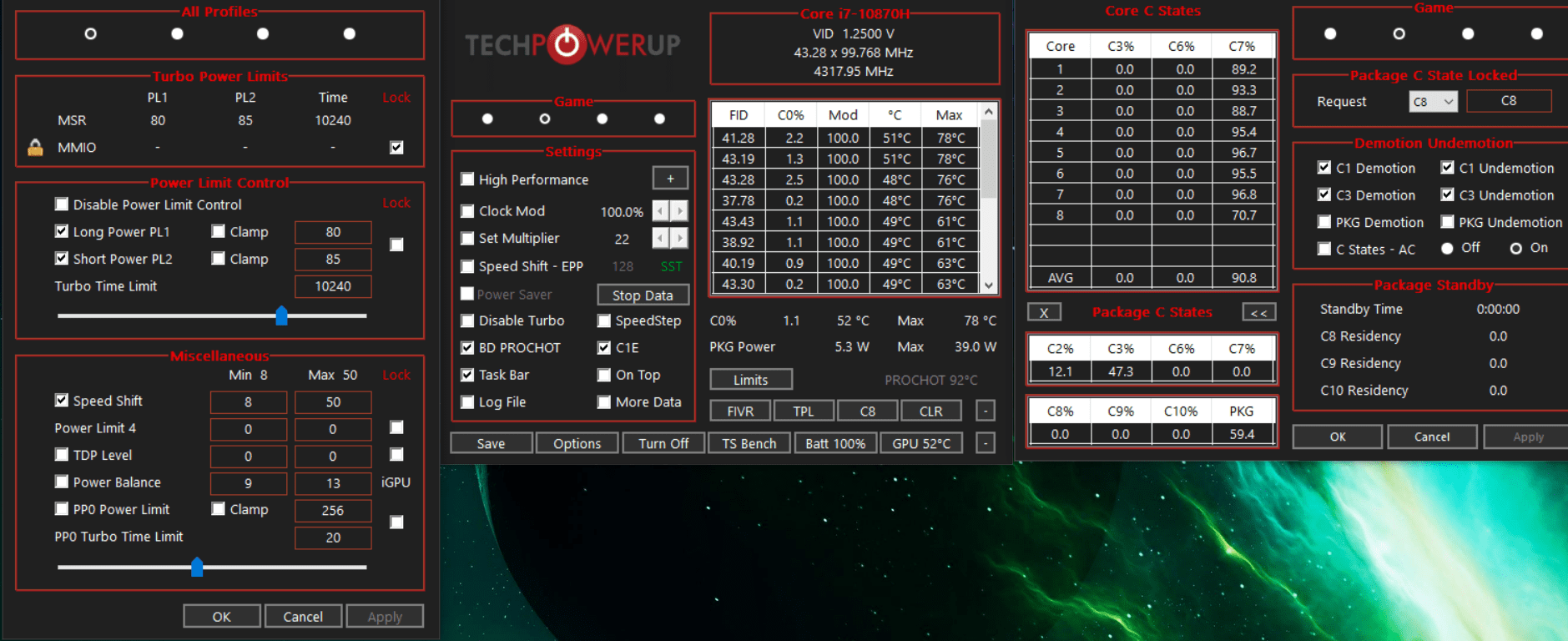Click the FID table scroll-down arrow

(x=989, y=285)
